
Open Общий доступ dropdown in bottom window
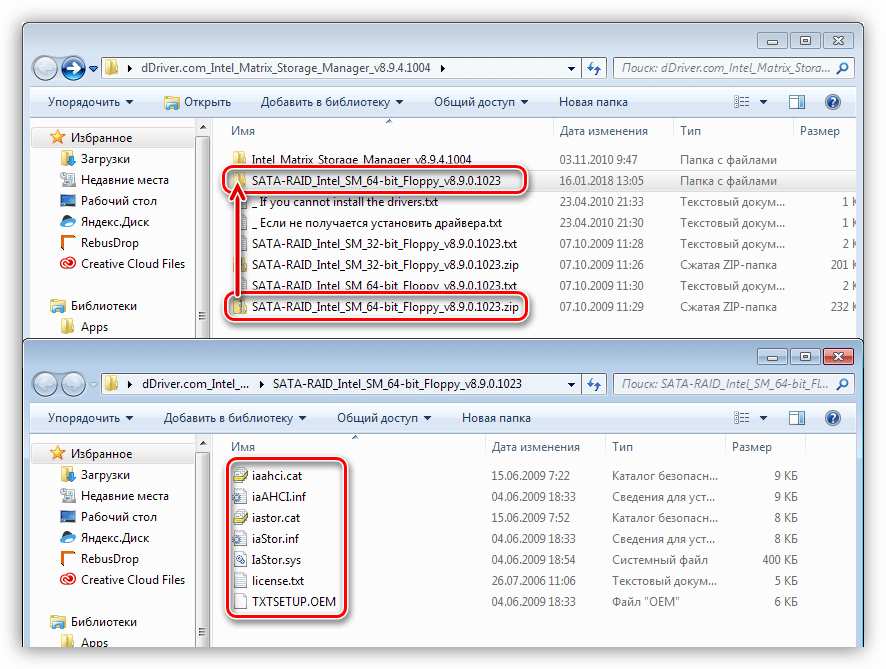(x=384, y=418)
